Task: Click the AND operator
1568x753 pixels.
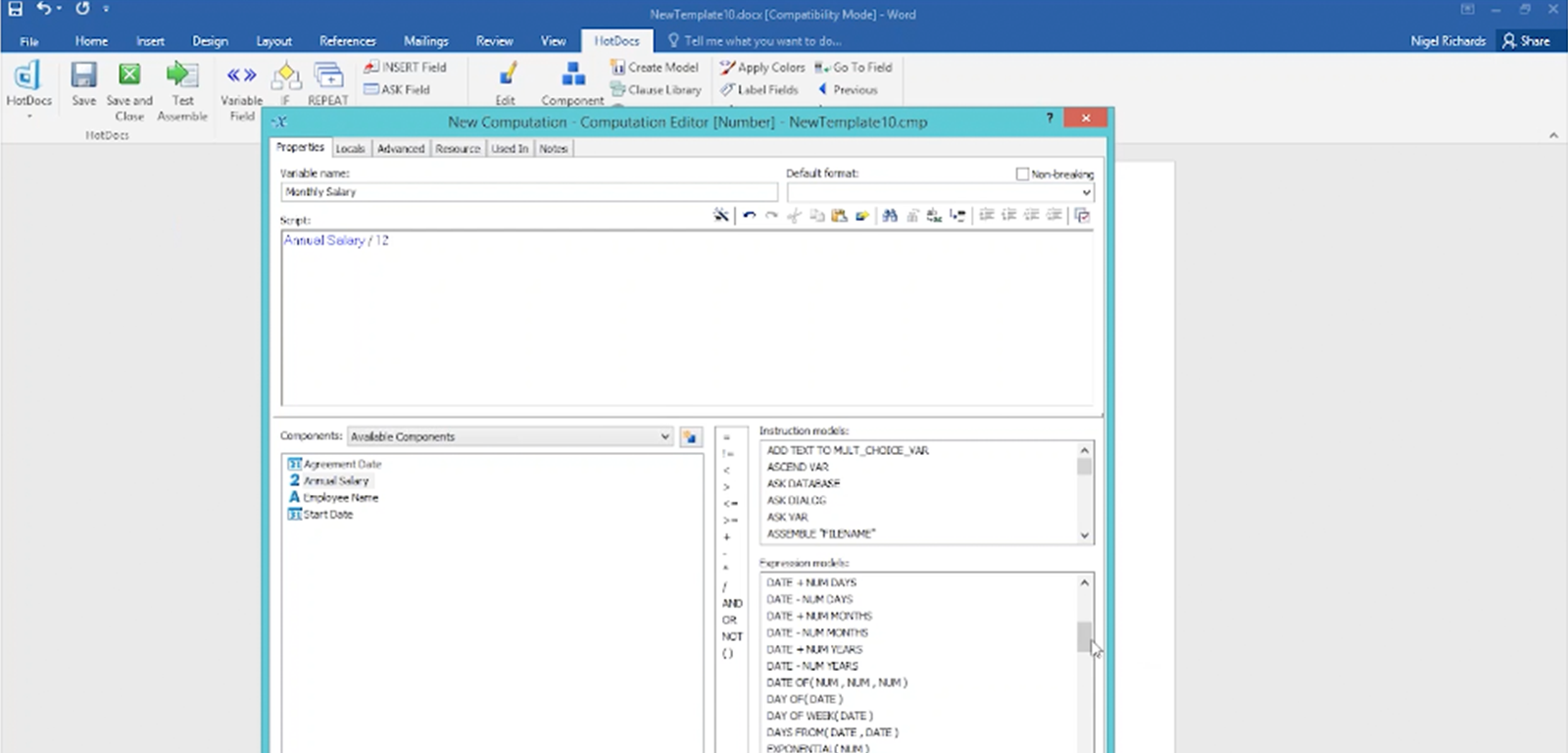Action: point(732,604)
